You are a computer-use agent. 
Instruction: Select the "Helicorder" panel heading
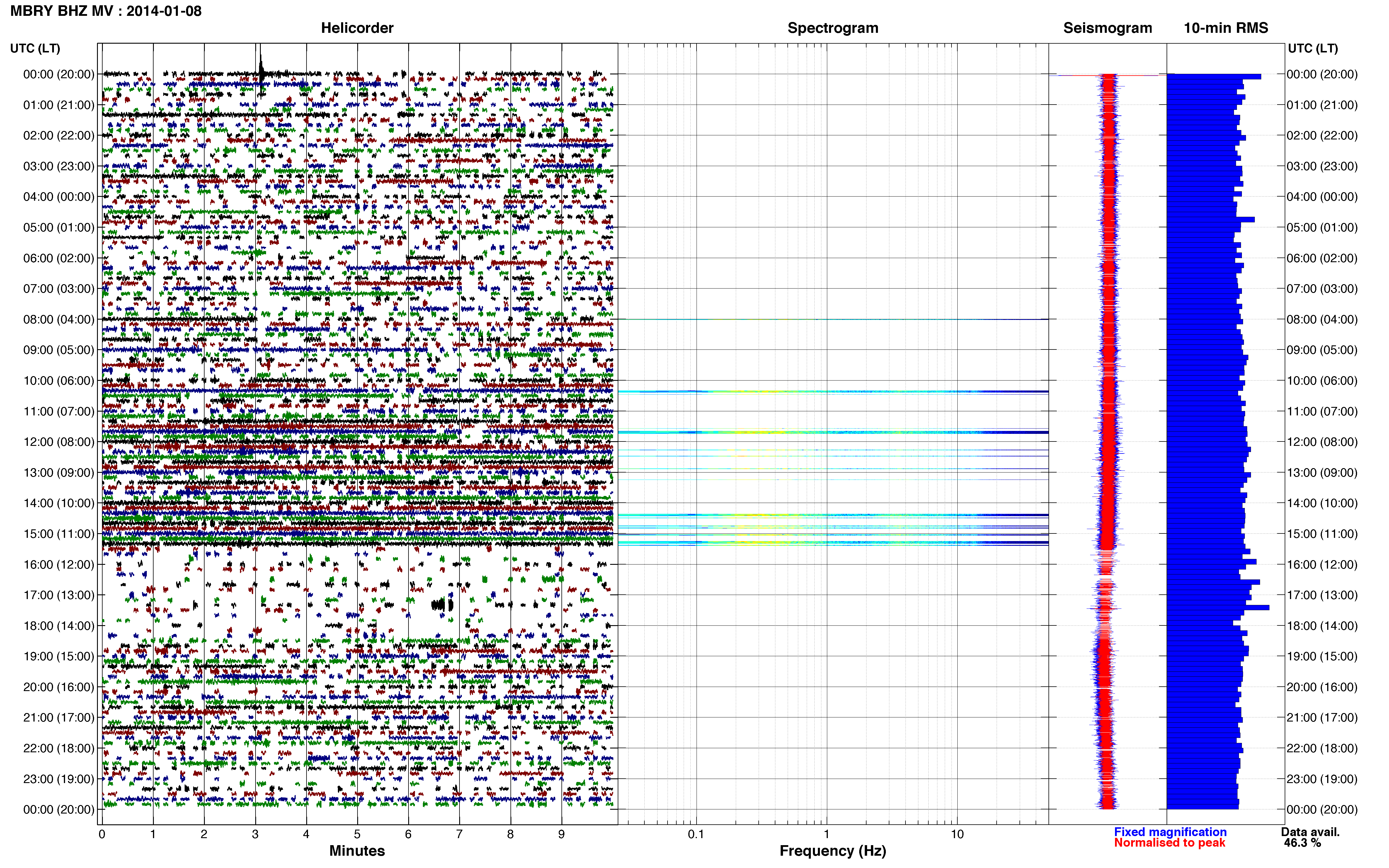click(357, 28)
